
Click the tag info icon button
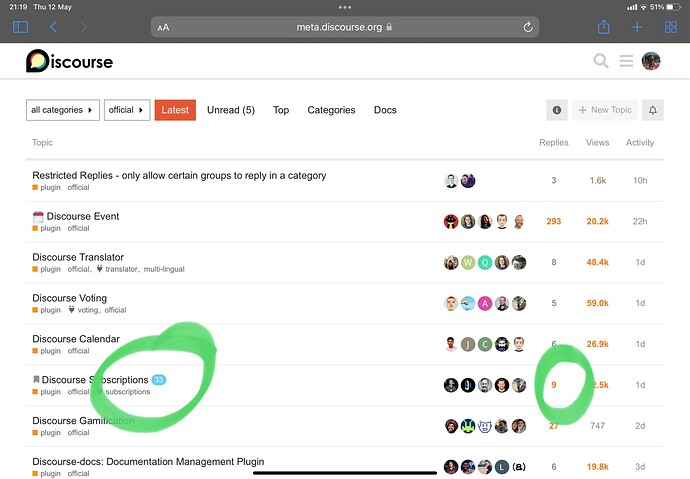coord(557,110)
